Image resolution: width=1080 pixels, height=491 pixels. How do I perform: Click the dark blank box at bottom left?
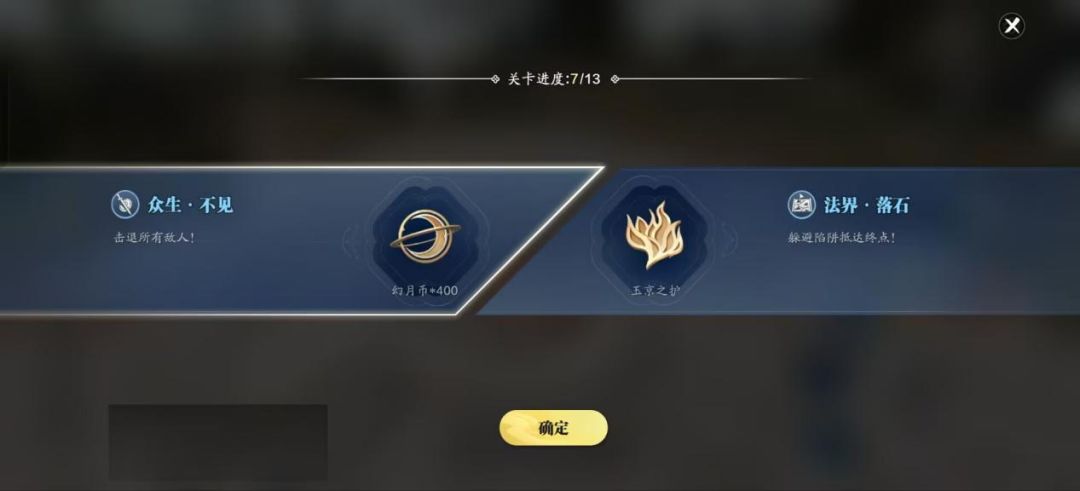[218, 442]
